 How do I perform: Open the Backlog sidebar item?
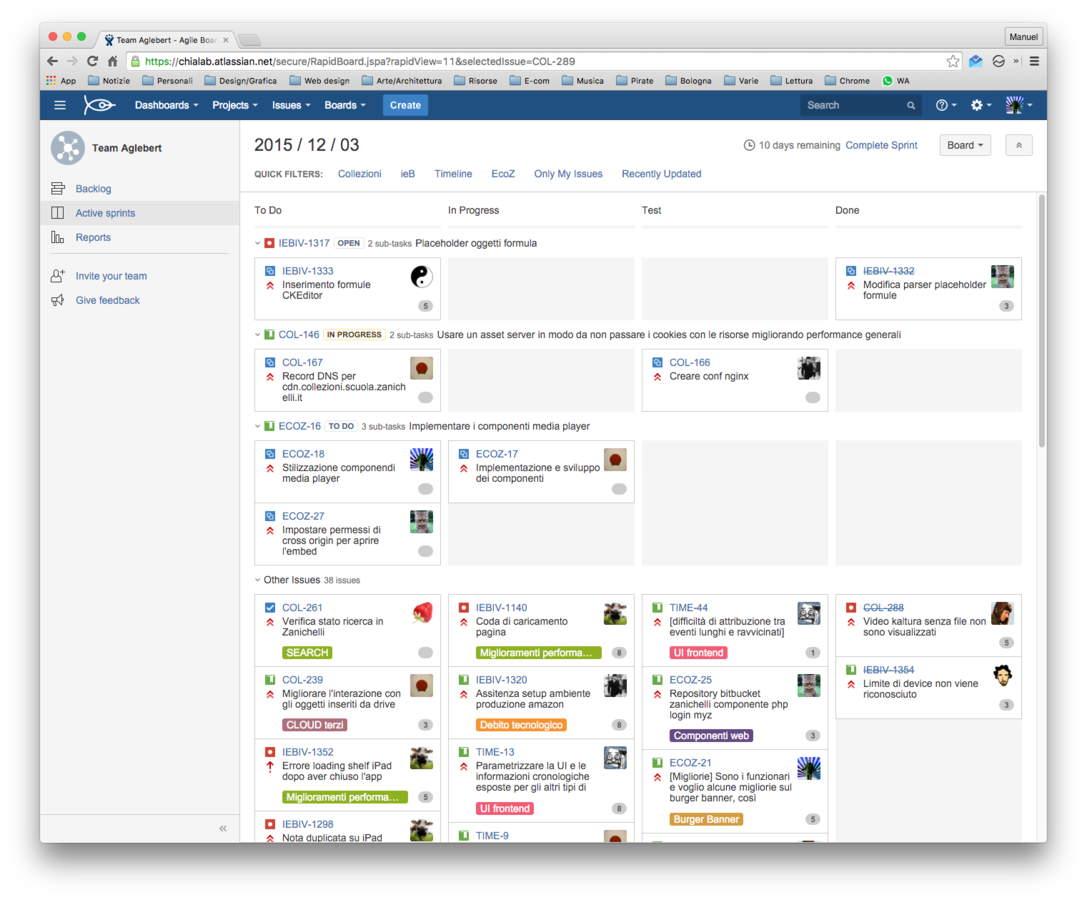point(93,189)
